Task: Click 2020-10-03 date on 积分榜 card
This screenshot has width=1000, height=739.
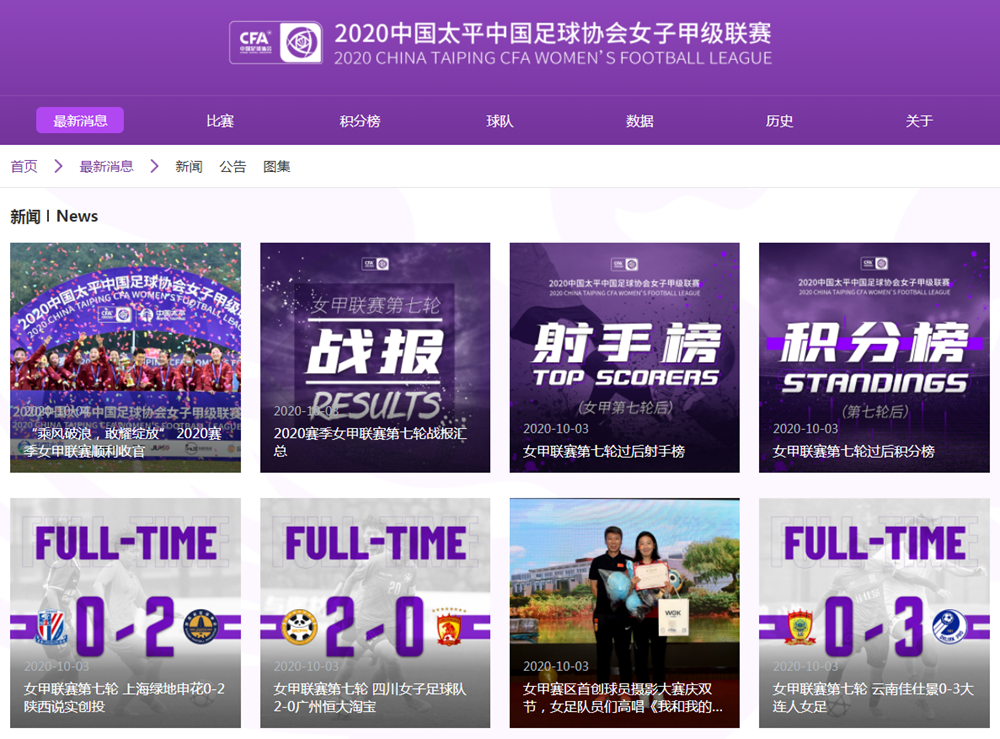Action: tap(805, 428)
